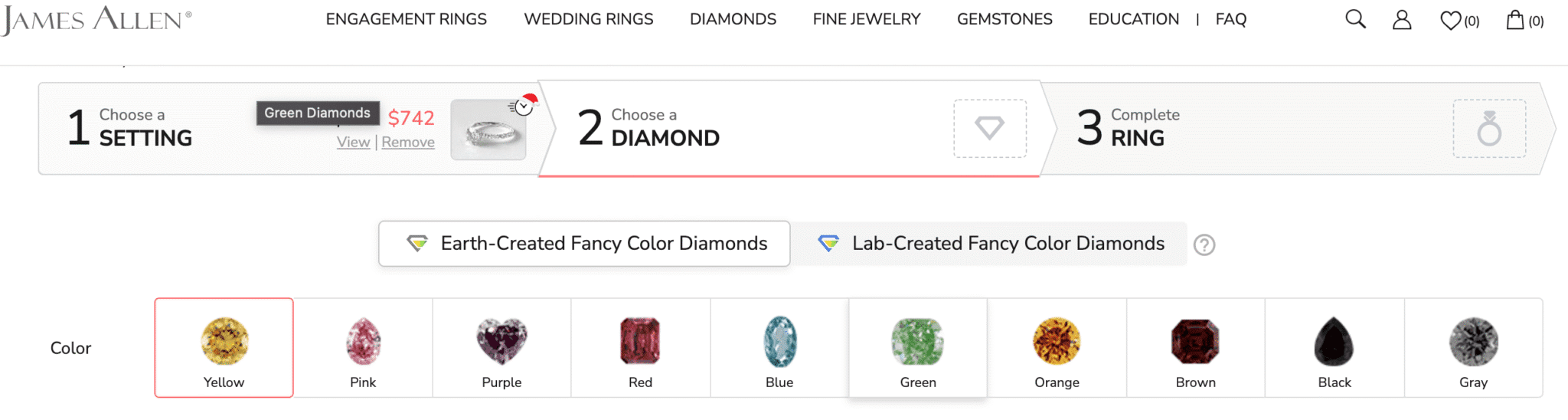Pick the Pink diamond color
The width and height of the screenshot is (1568, 420).
(x=363, y=348)
